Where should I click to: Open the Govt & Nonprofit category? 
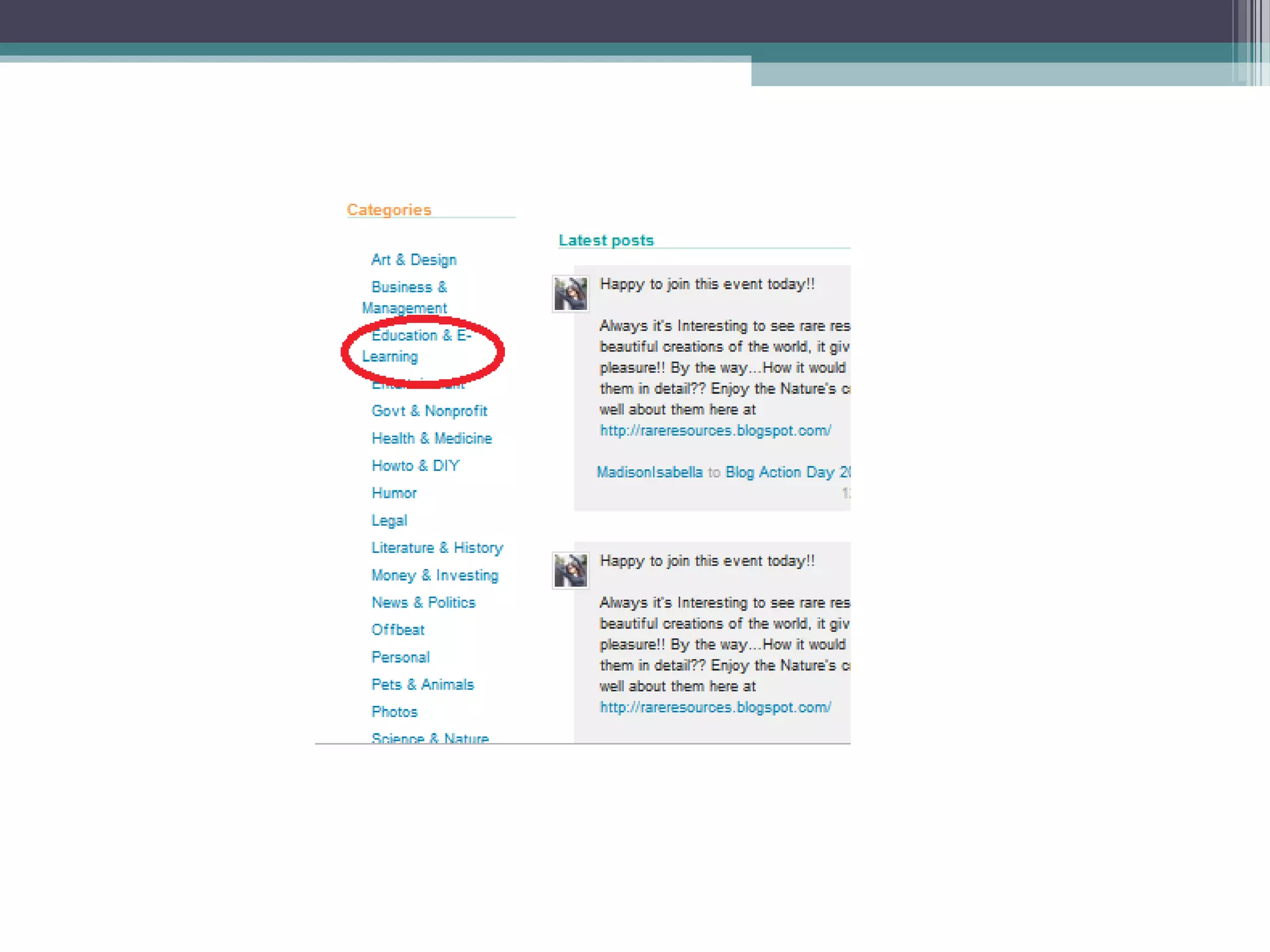pyautogui.click(x=429, y=411)
